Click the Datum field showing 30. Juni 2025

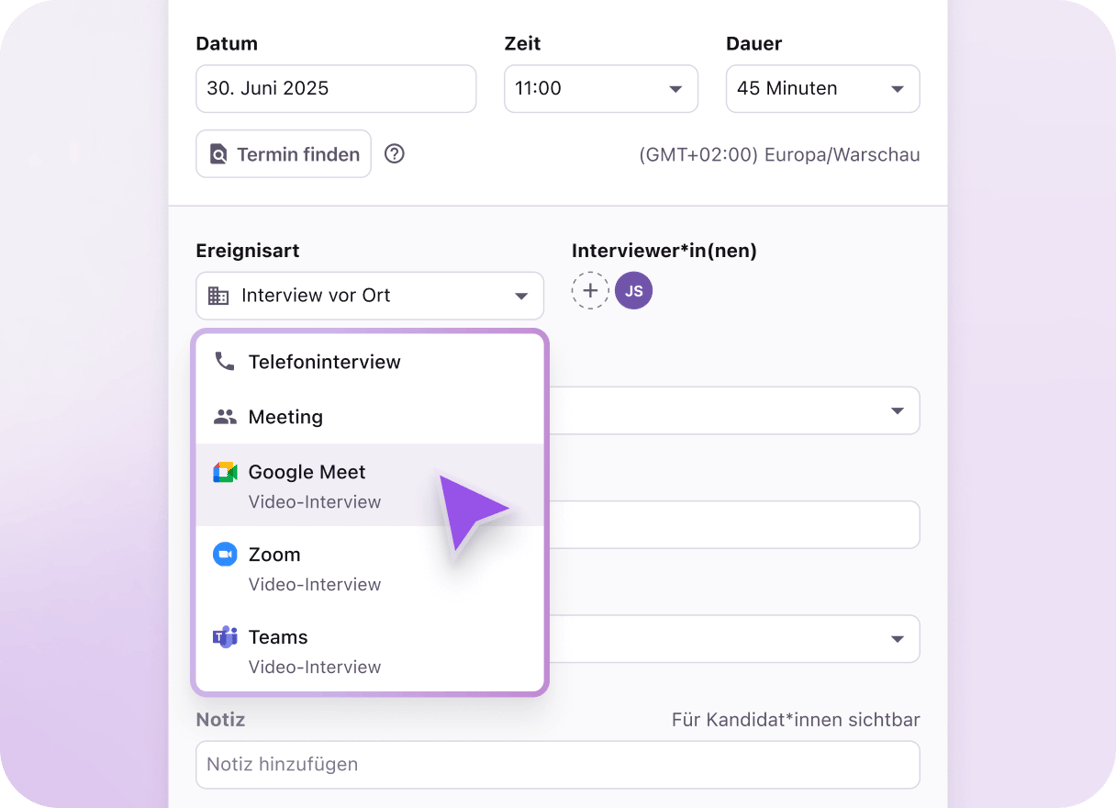point(335,89)
